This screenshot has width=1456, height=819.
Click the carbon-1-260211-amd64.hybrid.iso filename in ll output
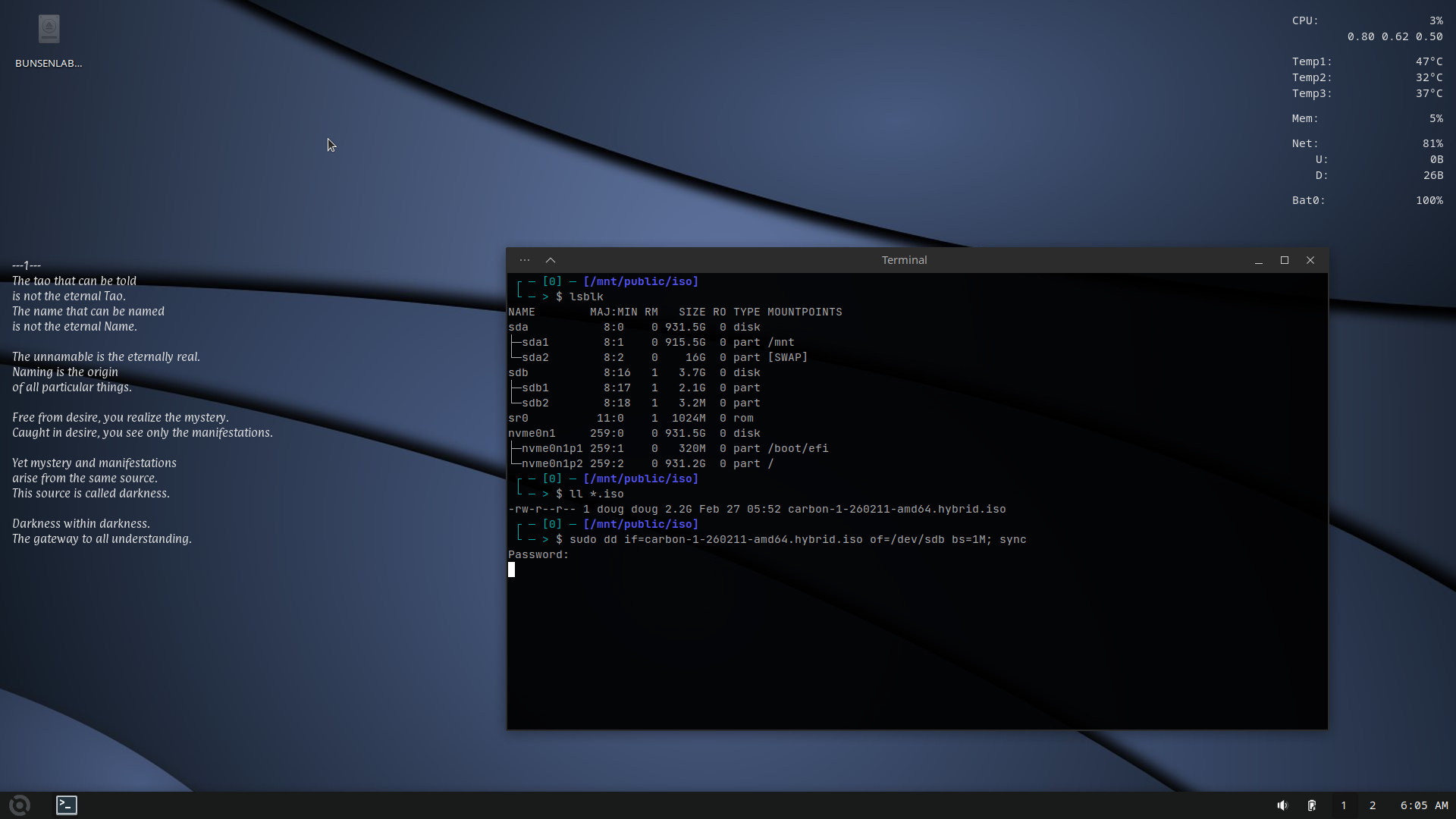pyautogui.click(x=896, y=509)
